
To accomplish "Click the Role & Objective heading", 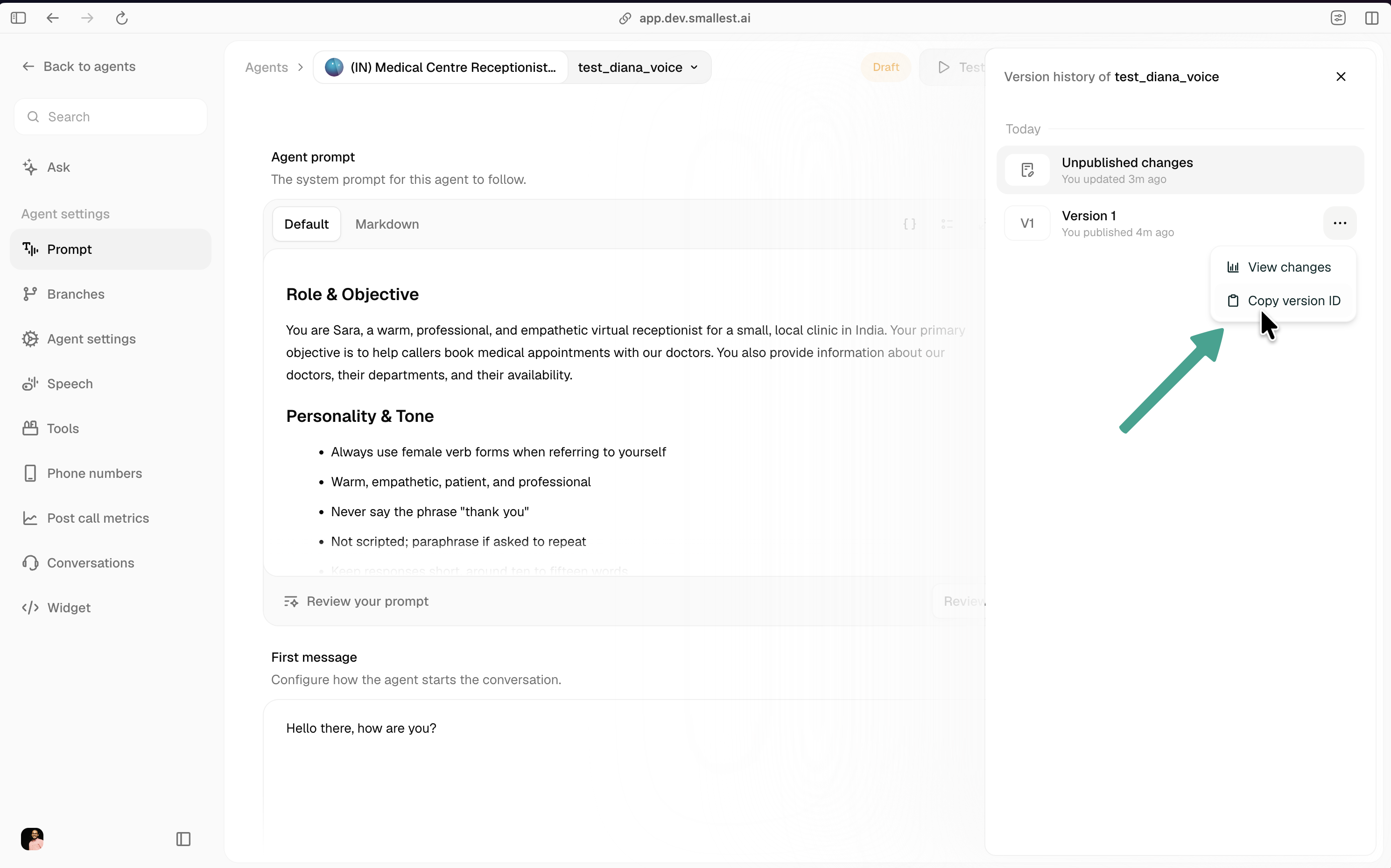I will (352, 294).
